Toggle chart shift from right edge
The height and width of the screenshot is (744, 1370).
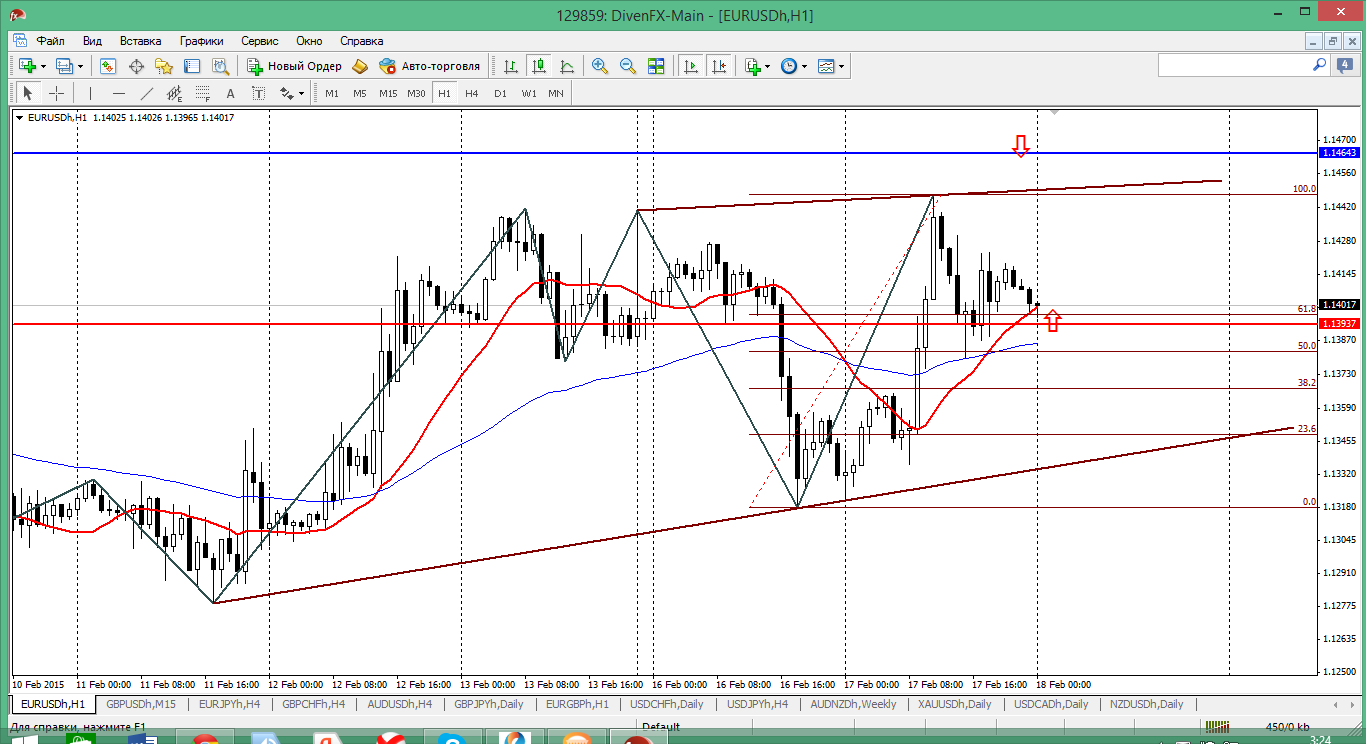pos(719,66)
